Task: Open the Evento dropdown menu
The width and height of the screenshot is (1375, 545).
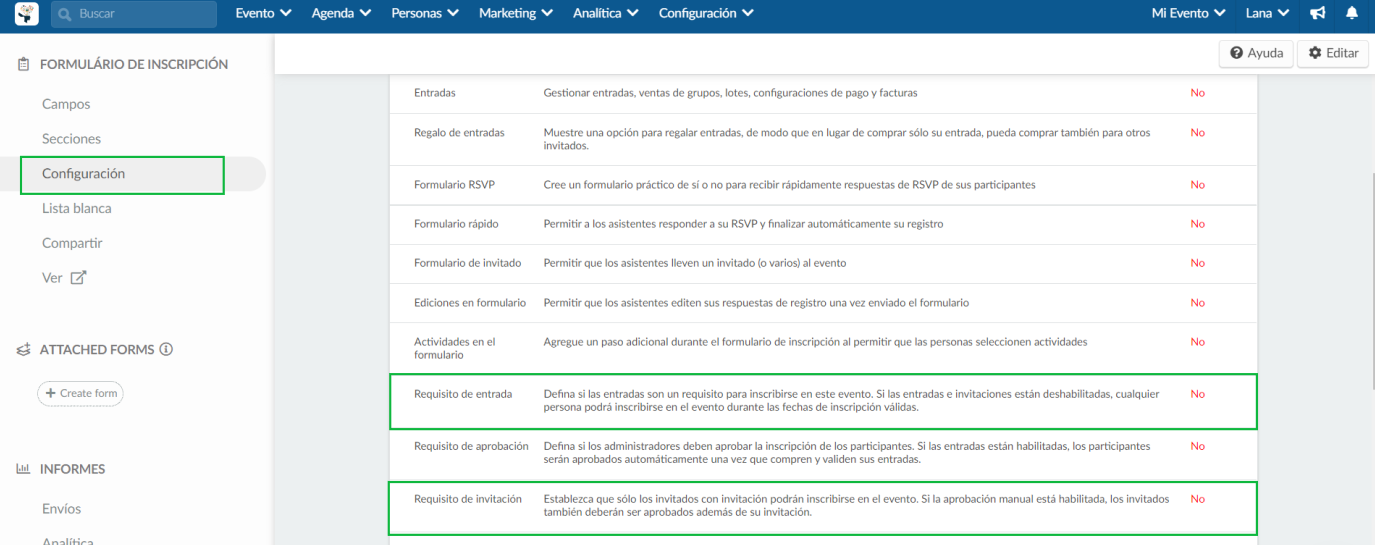Action: (263, 14)
